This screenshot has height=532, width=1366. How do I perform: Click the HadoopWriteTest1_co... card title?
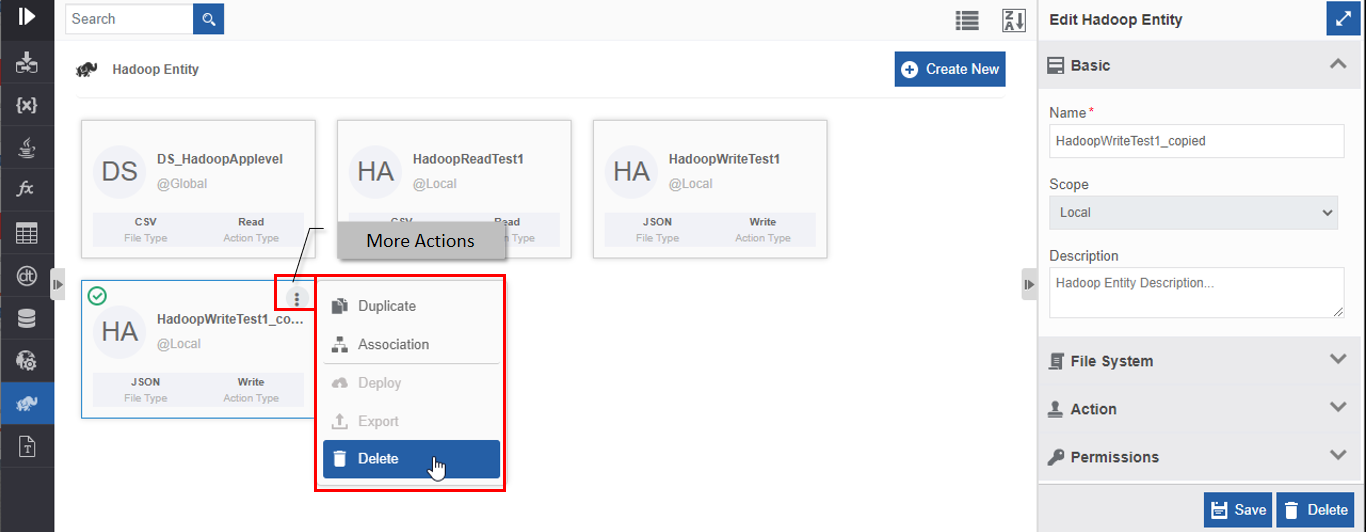(230, 319)
